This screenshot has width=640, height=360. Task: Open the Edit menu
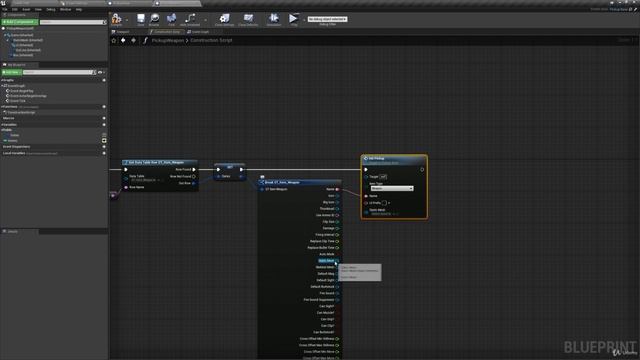coord(15,9)
